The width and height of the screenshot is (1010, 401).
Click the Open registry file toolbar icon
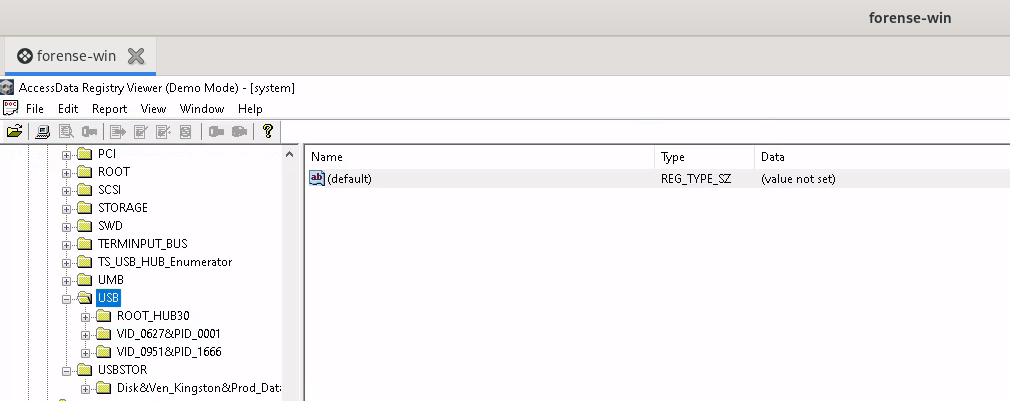14,132
